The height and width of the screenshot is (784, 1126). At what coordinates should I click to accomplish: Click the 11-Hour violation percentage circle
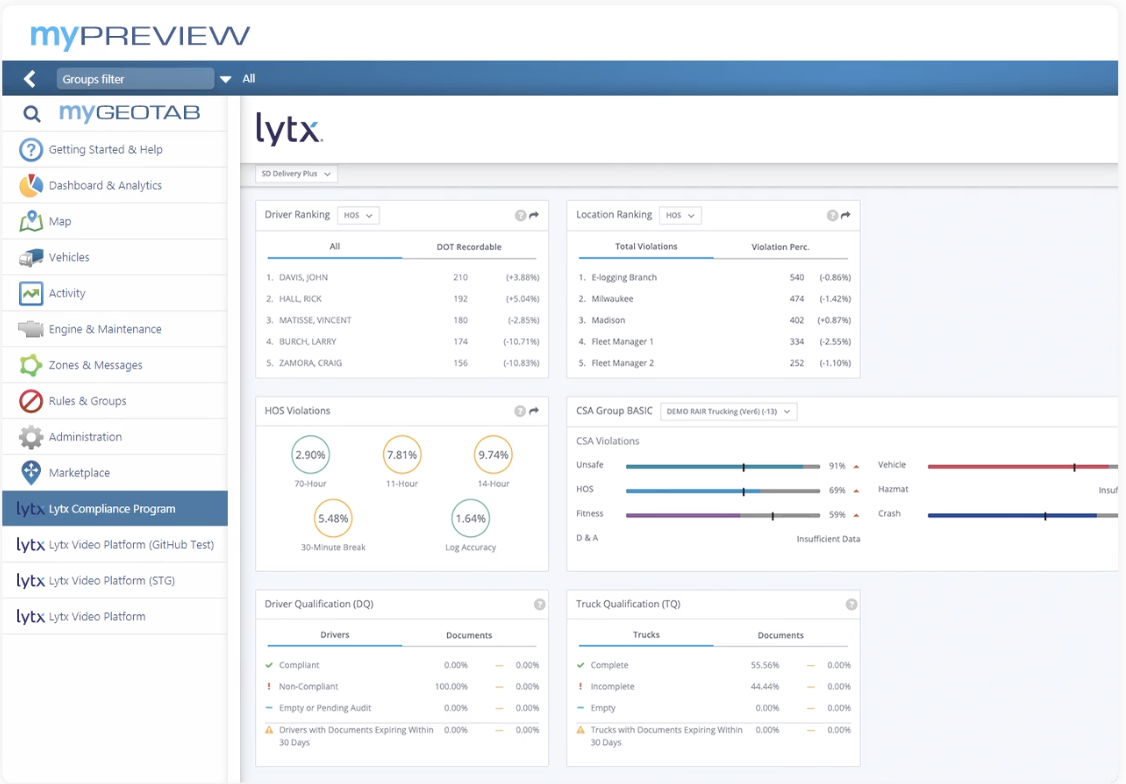[x=402, y=456]
